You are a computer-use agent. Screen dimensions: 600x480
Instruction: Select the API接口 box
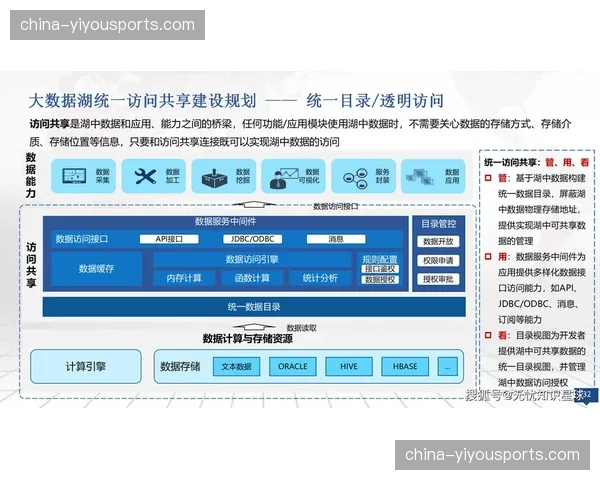coord(169,239)
